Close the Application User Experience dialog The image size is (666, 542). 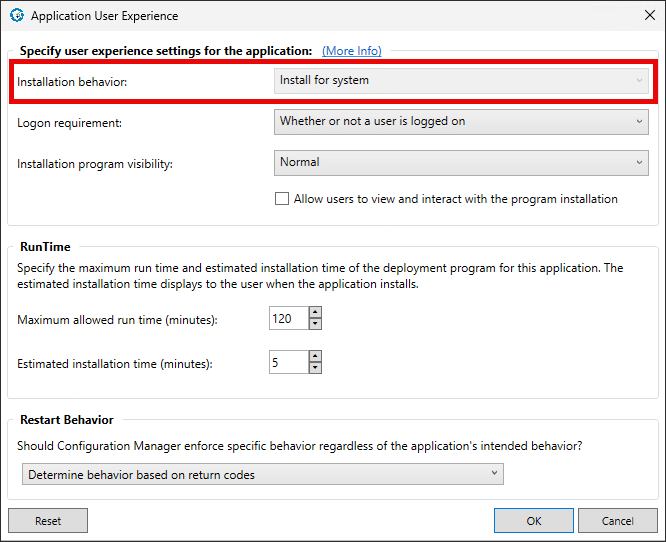[x=649, y=16]
